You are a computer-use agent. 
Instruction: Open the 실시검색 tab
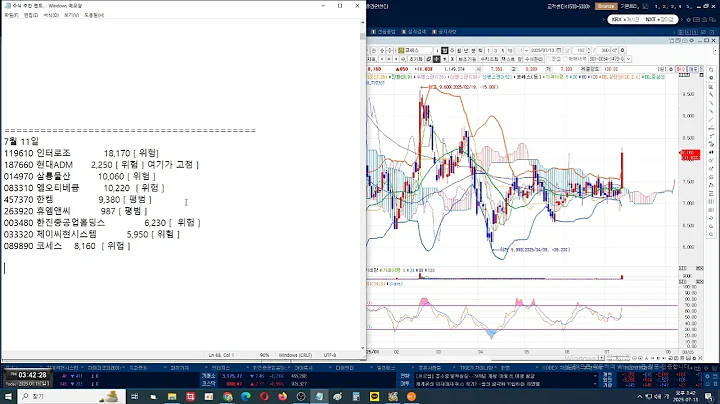pyautogui.click(x=414, y=32)
